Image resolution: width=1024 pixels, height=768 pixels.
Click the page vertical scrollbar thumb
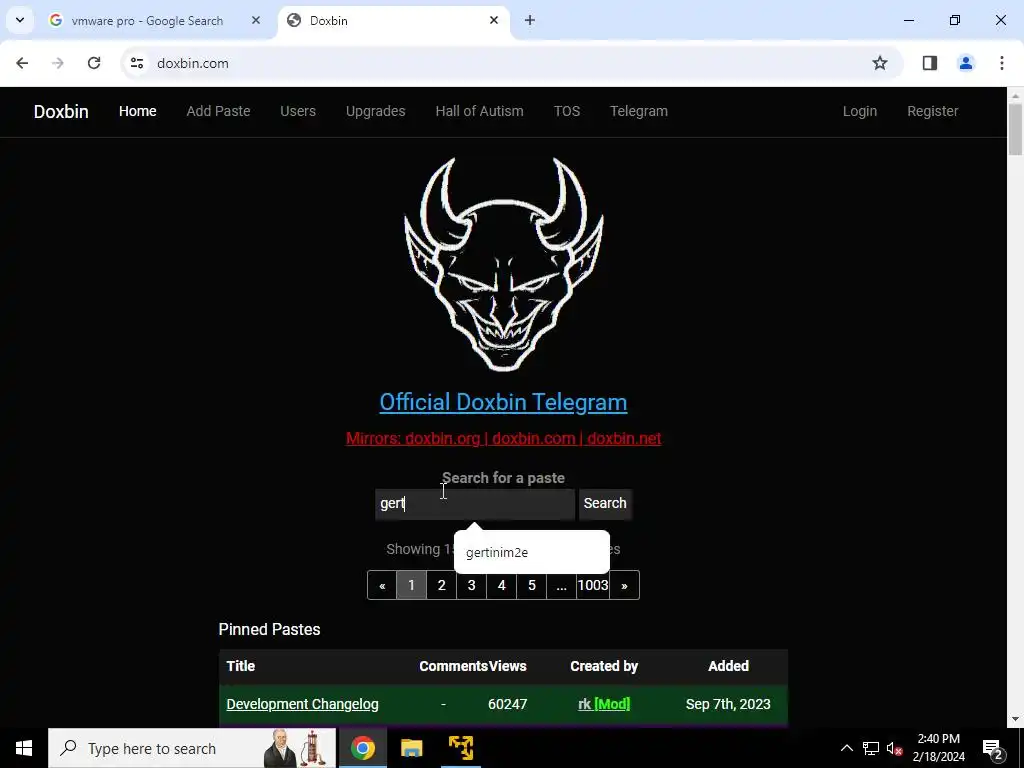coord(1016,129)
